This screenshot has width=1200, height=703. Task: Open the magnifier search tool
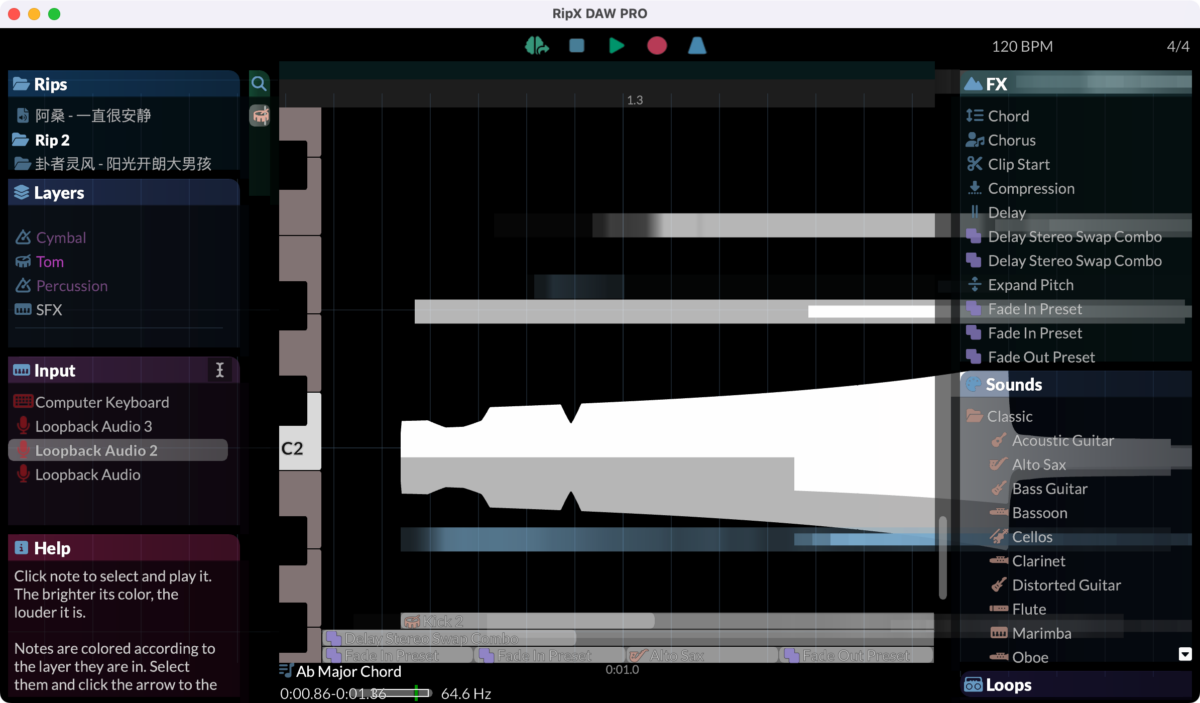(x=259, y=84)
